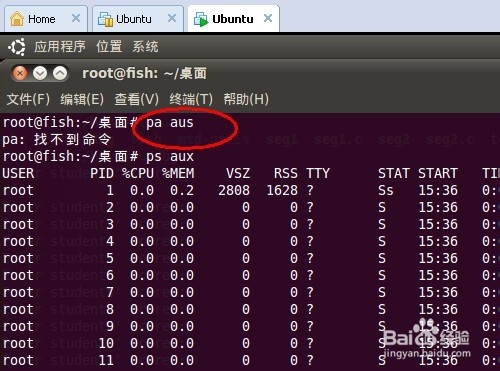Click the VSZ column header

point(238,173)
